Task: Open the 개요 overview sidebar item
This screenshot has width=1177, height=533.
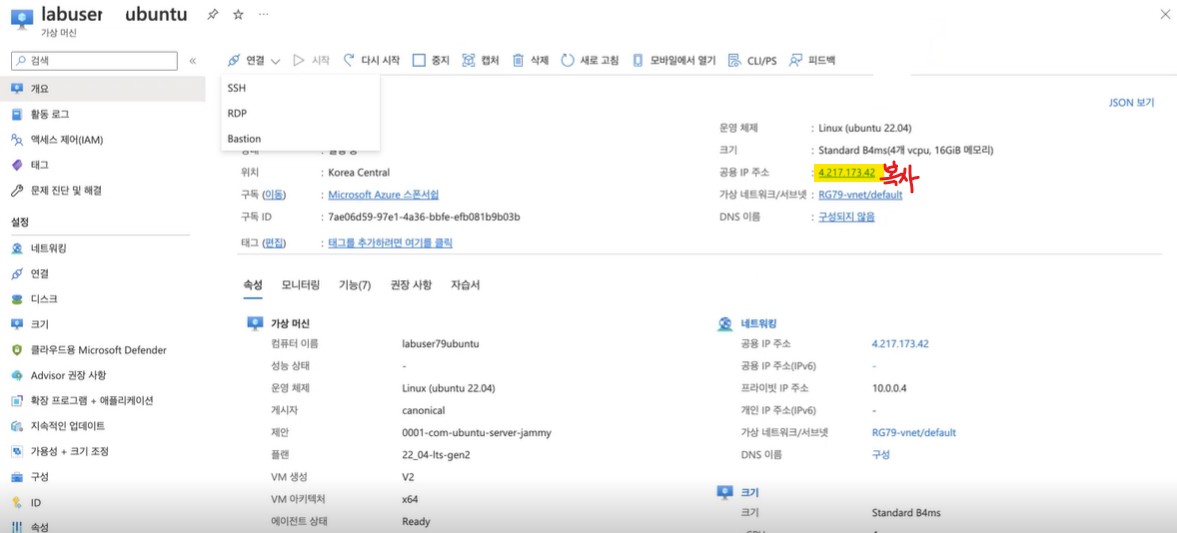Action: [103, 89]
